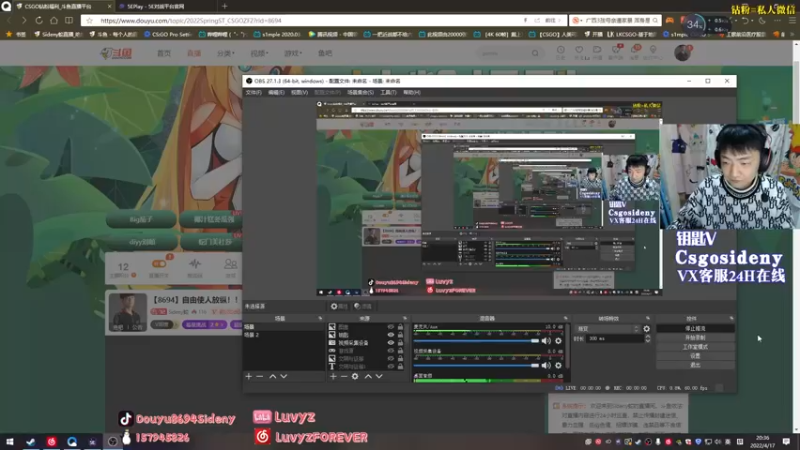Click the transition duration stepper arrows
The width and height of the screenshot is (800, 450).
click(x=648, y=338)
